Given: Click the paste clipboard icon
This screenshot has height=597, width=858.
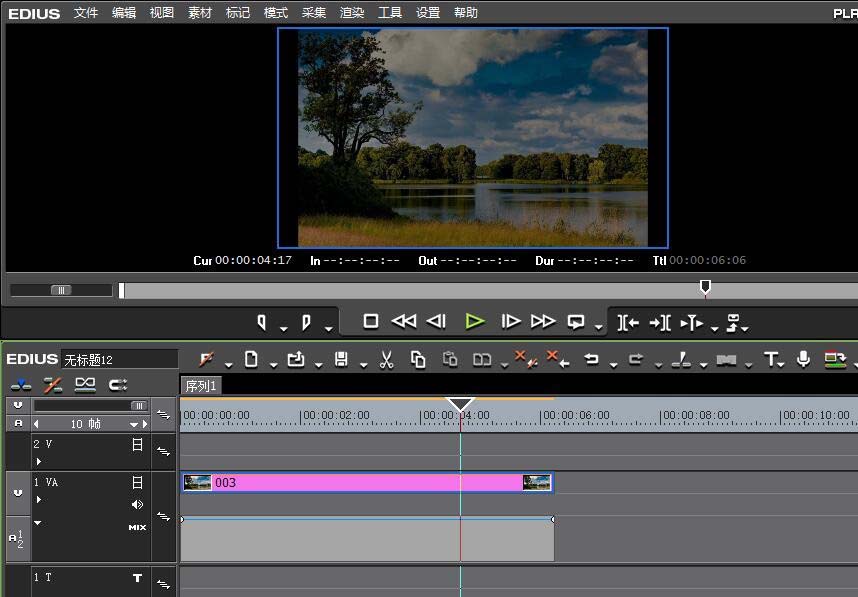Looking at the screenshot, I should click(450, 360).
